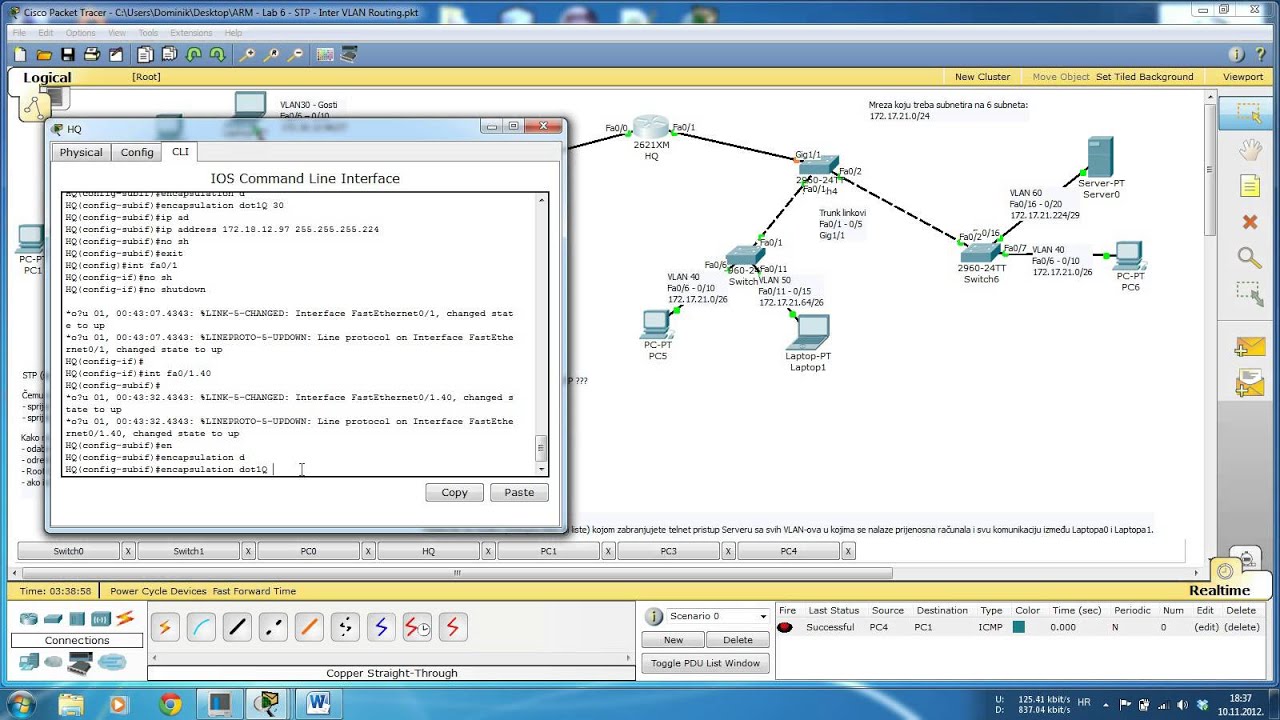1280x720 pixels.
Task: Click the New file toolbar icon
Action: click(x=20, y=55)
